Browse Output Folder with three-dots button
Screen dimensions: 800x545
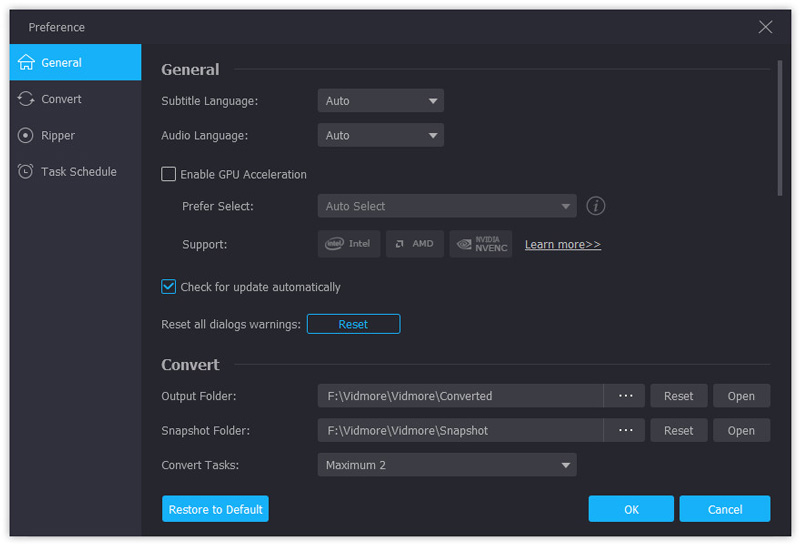[625, 396]
